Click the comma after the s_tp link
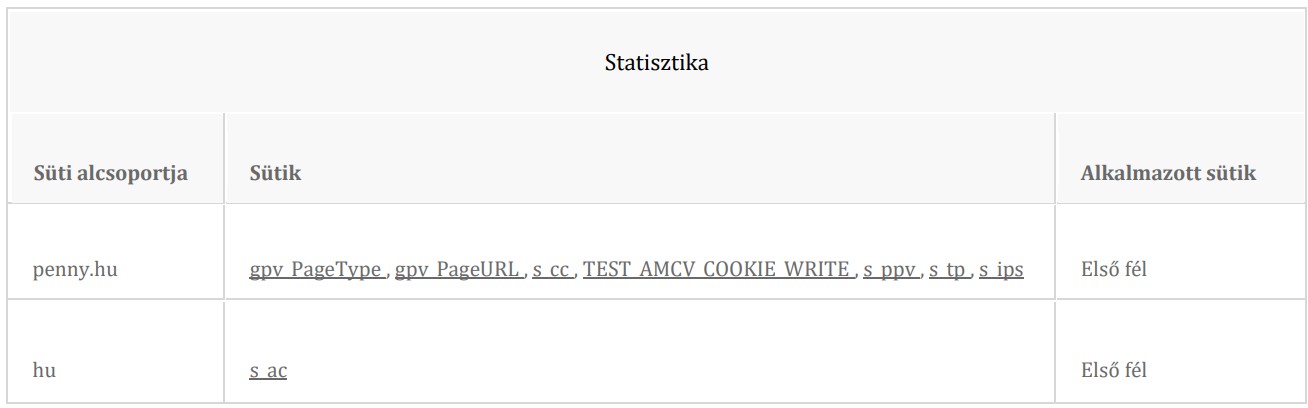This screenshot has height=408, width=1308. pyautogui.click(x=971, y=274)
